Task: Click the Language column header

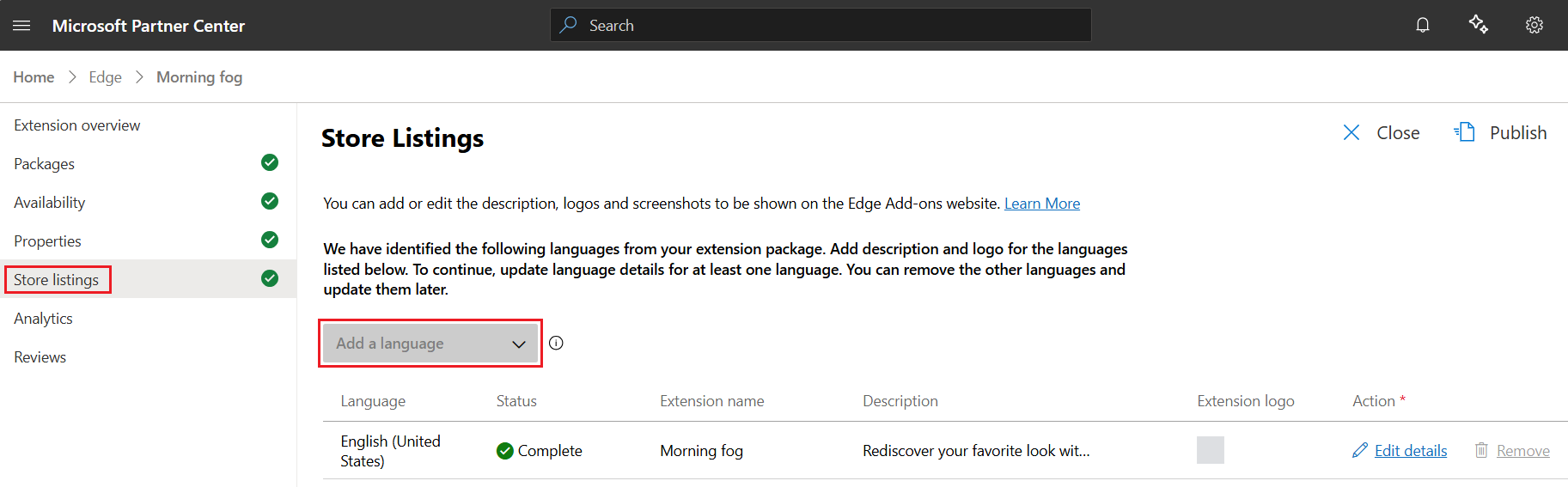Action: point(373,401)
